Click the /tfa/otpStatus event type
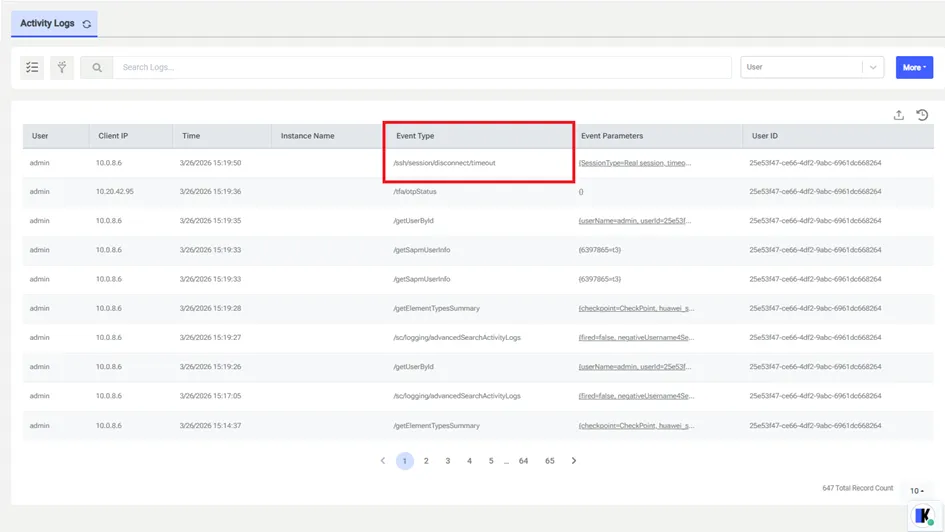This screenshot has width=945, height=532. coord(415,192)
